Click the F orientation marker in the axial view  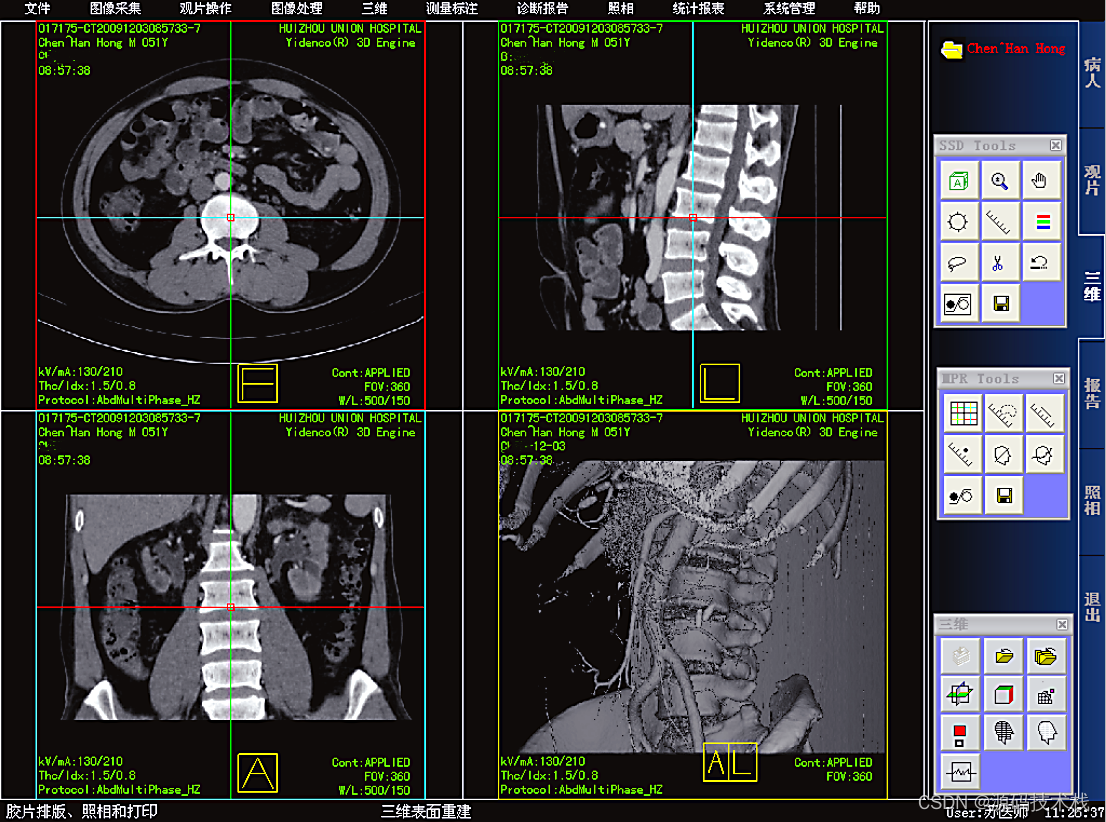click(257, 384)
